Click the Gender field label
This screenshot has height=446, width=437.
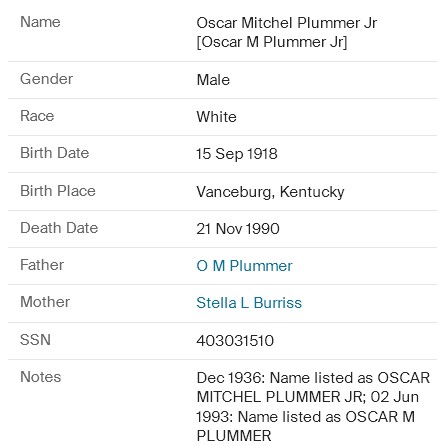pyautogui.click(x=46, y=79)
